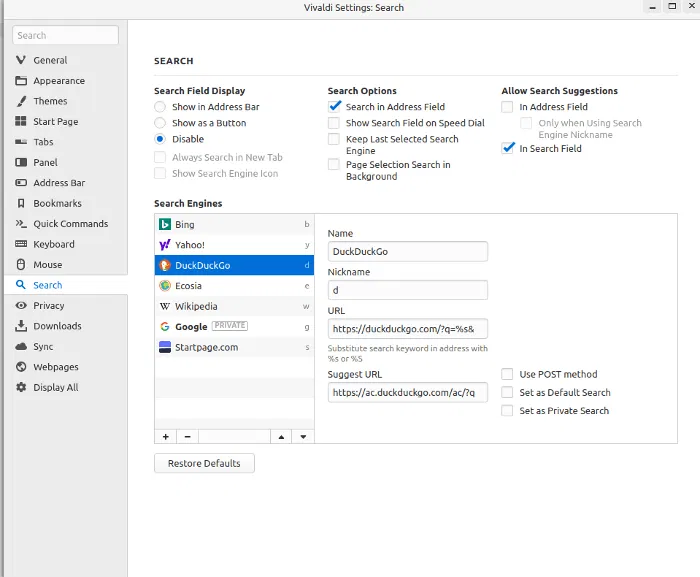The height and width of the screenshot is (577, 700).
Task: Maximize the Vivaldi Settings window
Action: 672,7
